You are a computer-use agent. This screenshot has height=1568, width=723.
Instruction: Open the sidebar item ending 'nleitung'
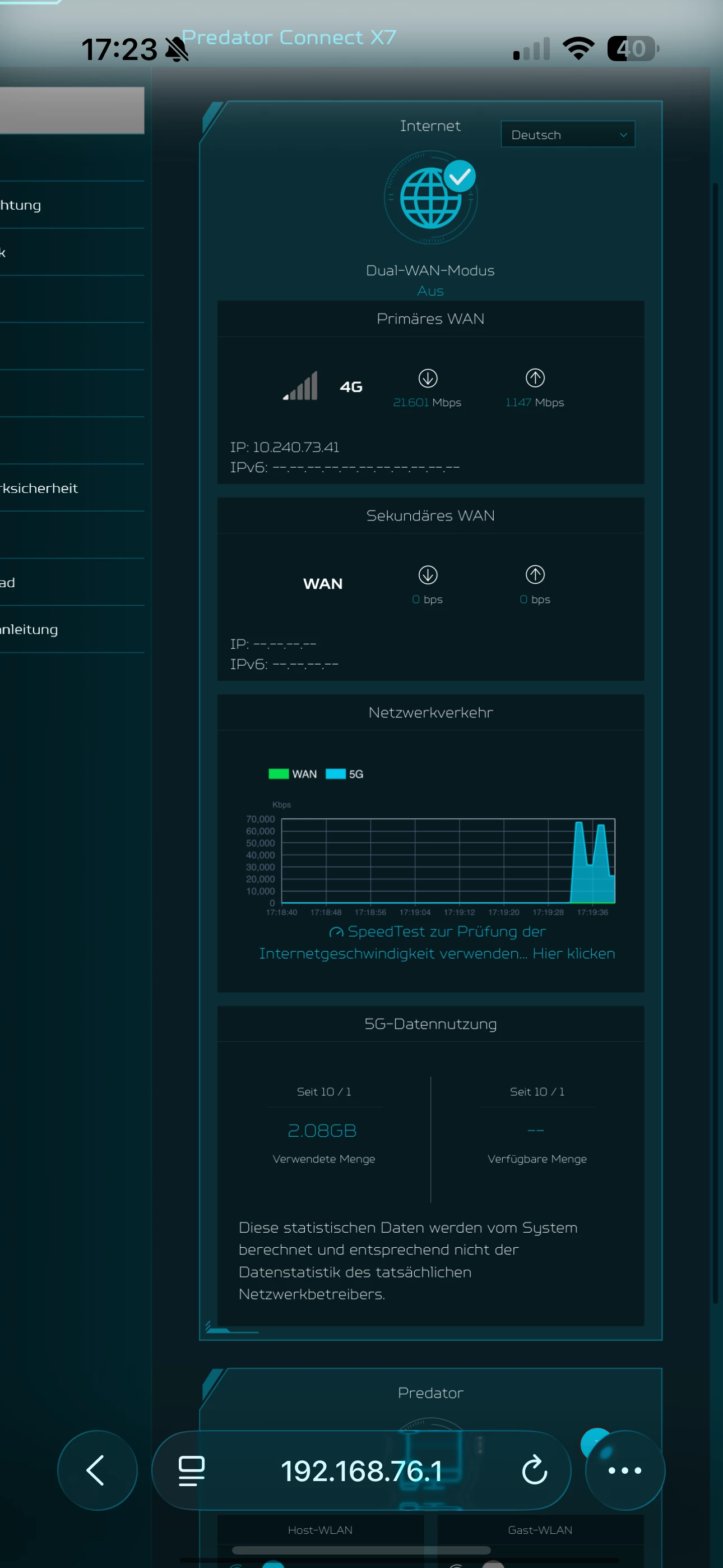coord(72,629)
